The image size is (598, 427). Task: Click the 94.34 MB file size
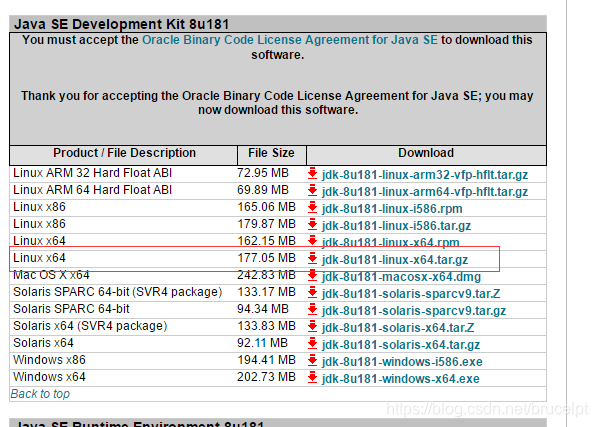coord(263,309)
